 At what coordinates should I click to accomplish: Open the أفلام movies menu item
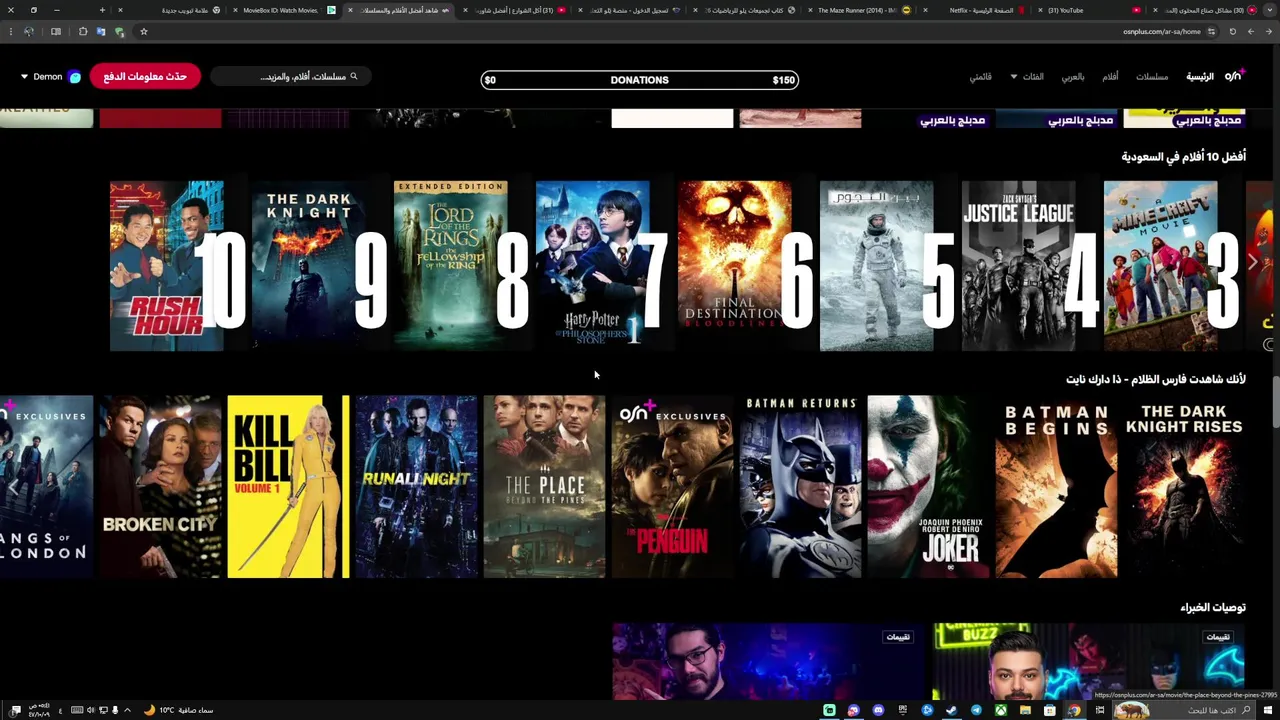pos(1110,77)
